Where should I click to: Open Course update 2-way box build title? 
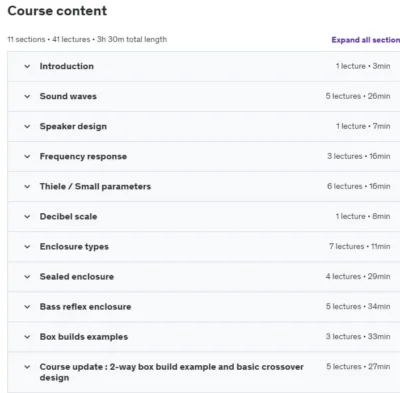click(171, 372)
